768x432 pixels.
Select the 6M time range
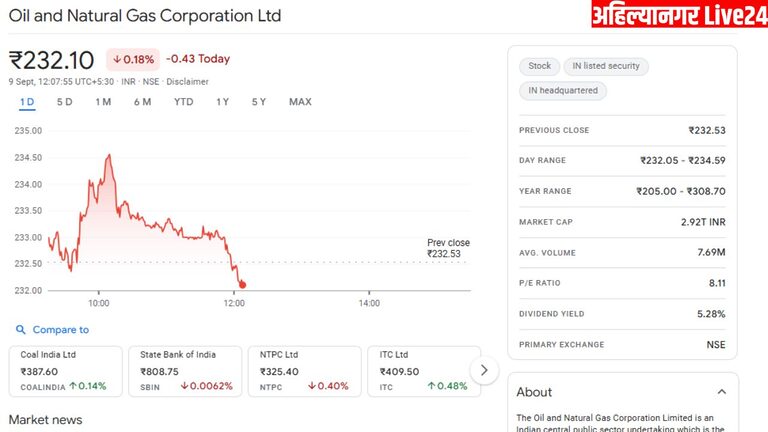coord(142,102)
